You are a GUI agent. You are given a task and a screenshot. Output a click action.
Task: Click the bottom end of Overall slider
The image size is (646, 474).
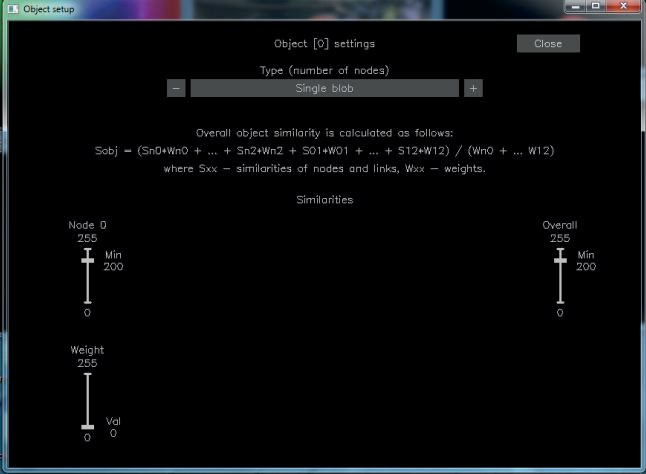click(560, 302)
